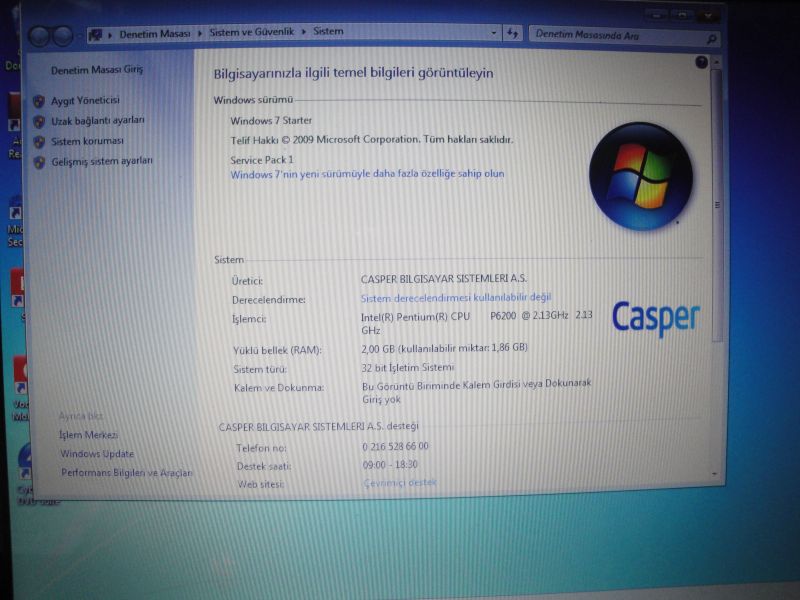This screenshot has width=800, height=600.
Task: Click the Üretici value CASPER BILGISAYAR SISTEMLERI A.S.
Action: point(444,279)
